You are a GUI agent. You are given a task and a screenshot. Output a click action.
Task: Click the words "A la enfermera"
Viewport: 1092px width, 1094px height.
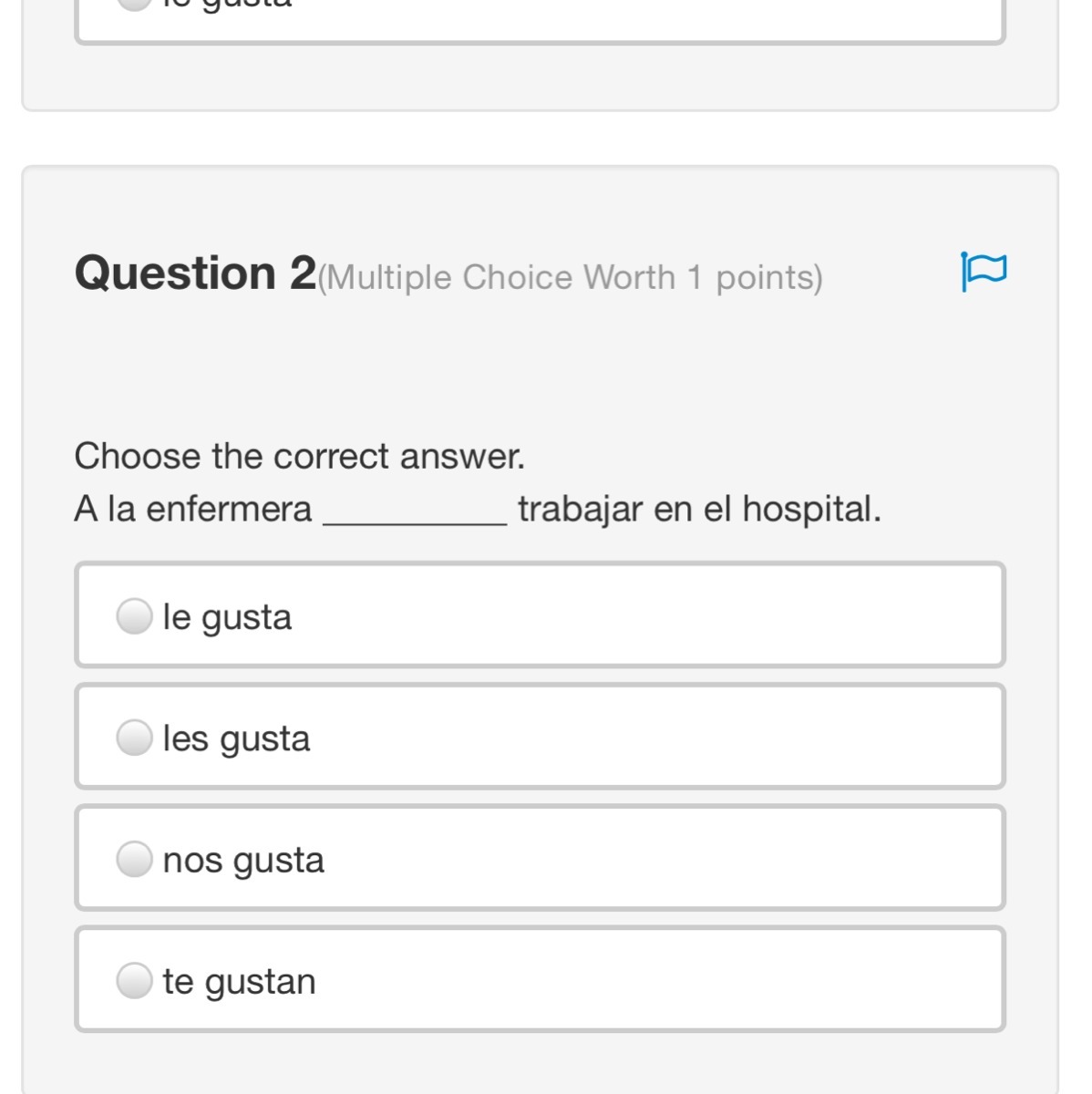[x=193, y=509]
